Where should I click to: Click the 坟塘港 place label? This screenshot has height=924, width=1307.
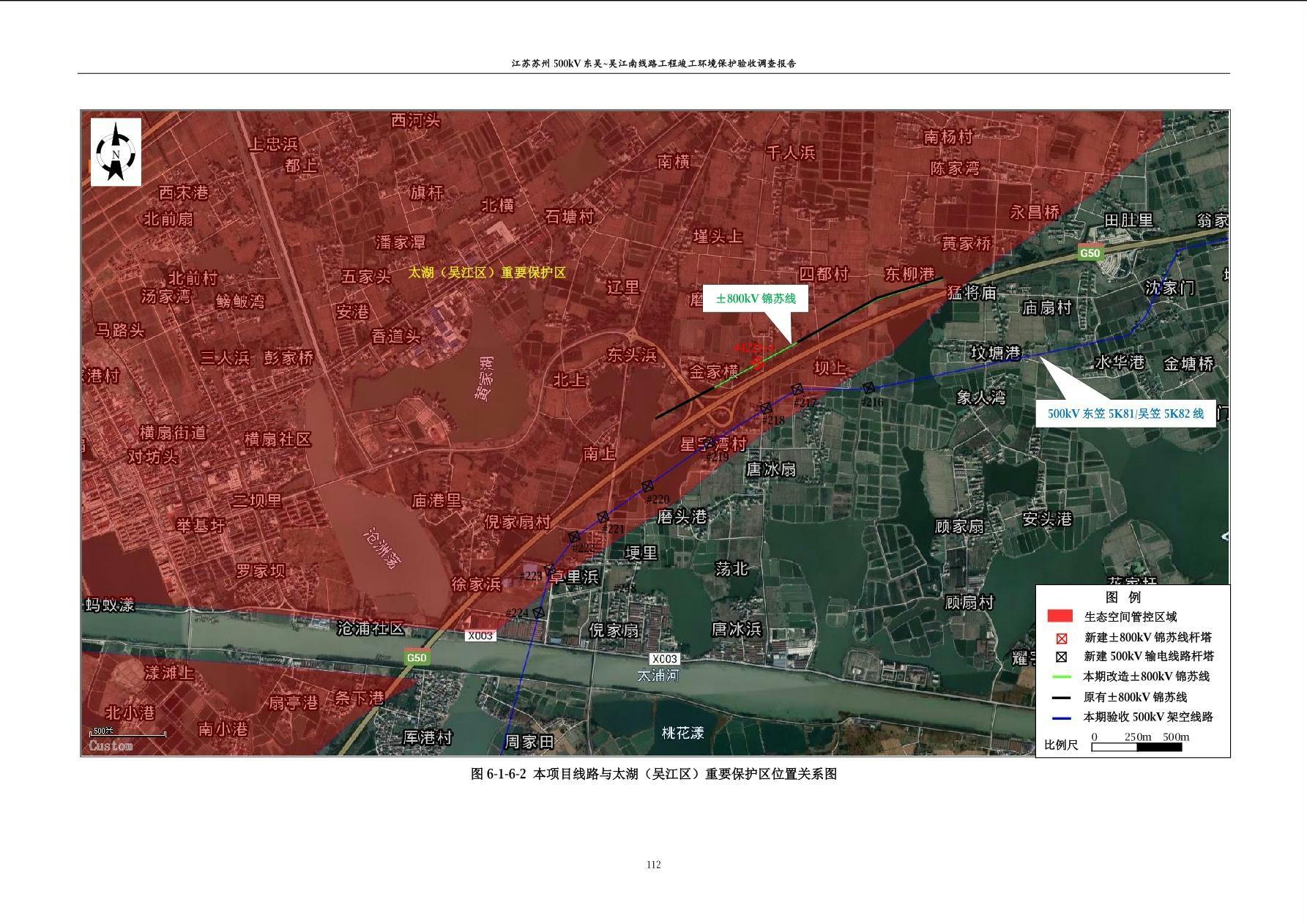coord(995,353)
